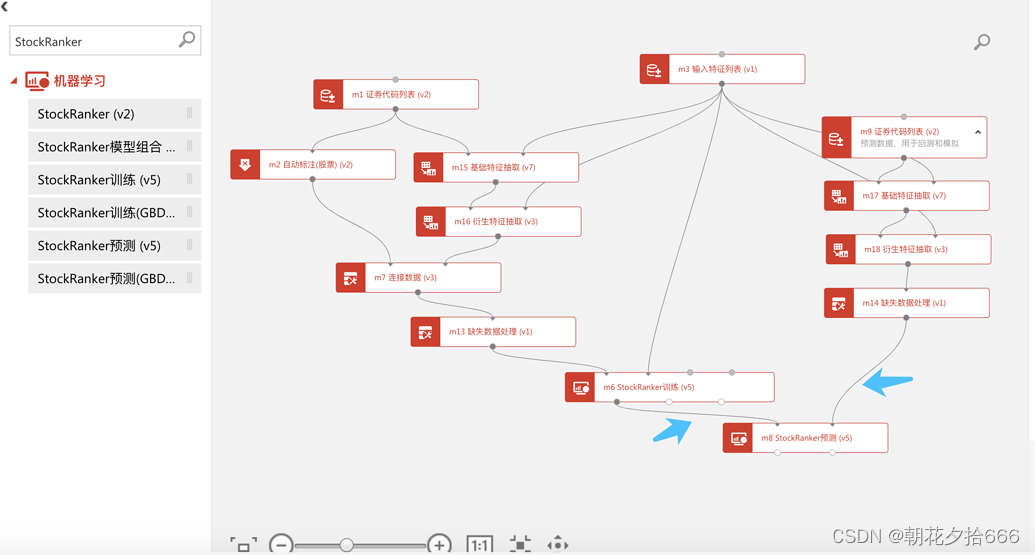The width and height of the screenshot is (1035, 555).
Task: Click the output port below m13 缺失数据处理
Action: [x=493, y=346]
